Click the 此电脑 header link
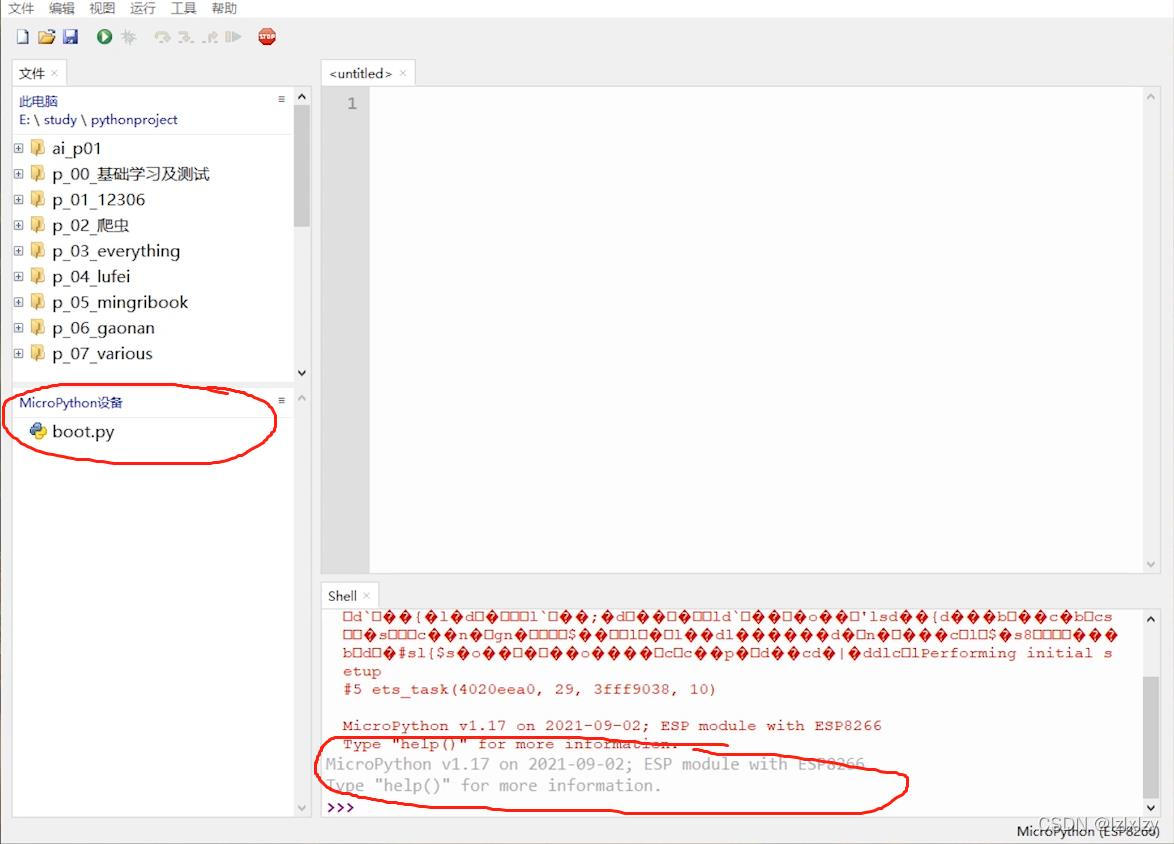The width and height of the screenshot is (1174, 844). [x=38, y=101]
